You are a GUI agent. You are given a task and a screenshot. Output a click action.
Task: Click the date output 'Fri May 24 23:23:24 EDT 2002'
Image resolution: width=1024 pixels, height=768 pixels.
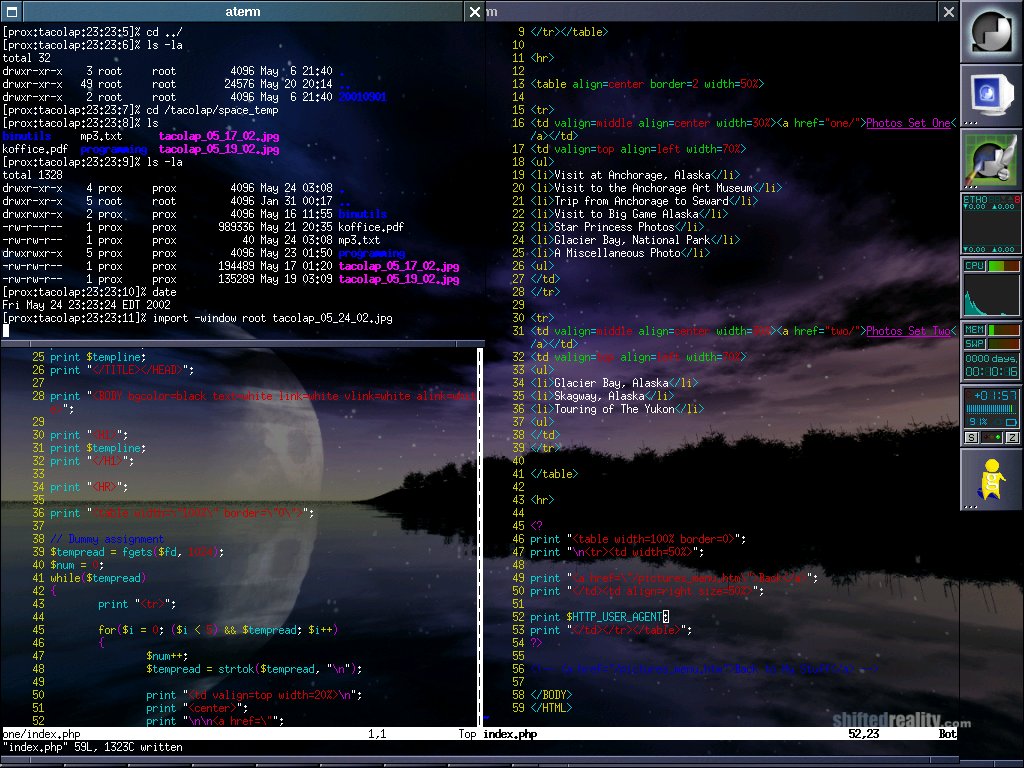[x=86, y=305]
